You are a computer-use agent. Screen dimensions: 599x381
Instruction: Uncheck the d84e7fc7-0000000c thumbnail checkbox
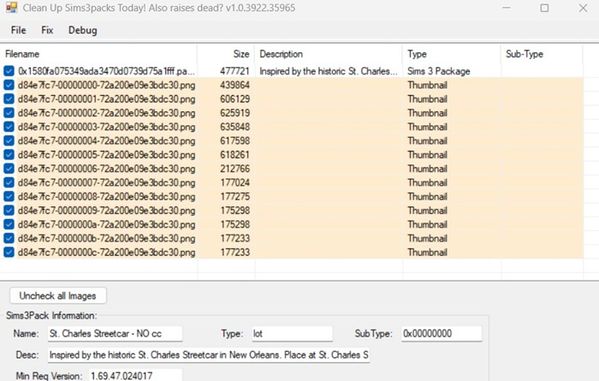[9, 252]
